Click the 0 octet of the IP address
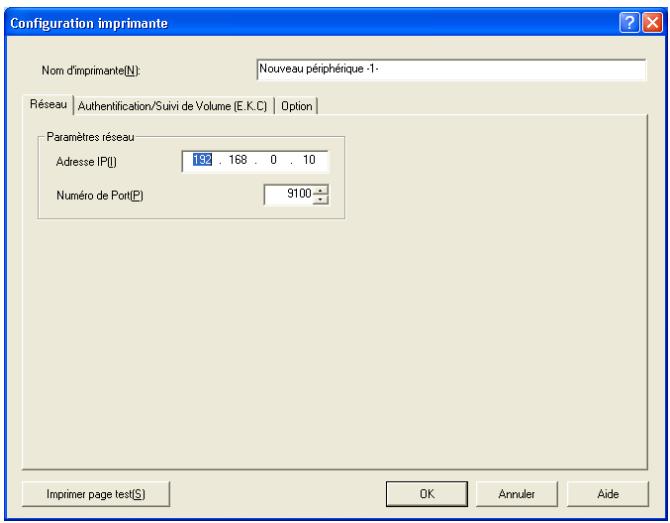The image size is (670, 523). coord(273,160)
